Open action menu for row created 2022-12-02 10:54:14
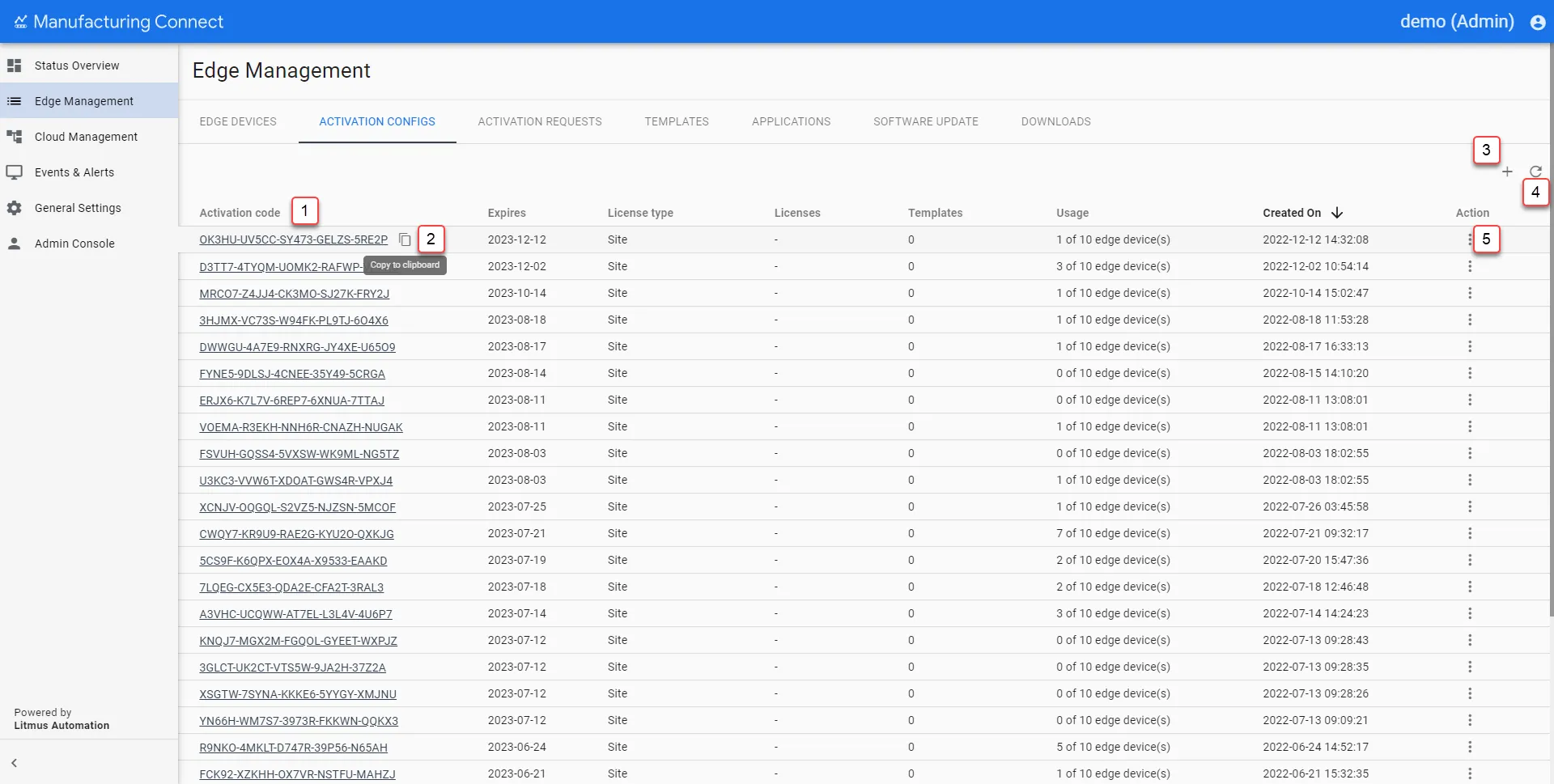 pos(1470,266)
